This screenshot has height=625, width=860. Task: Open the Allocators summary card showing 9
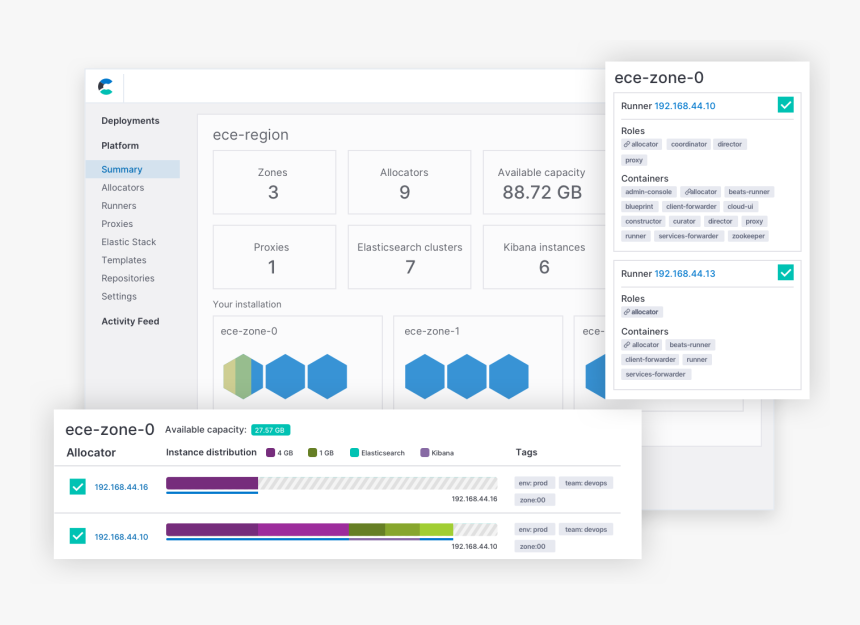pyautogui.click(x=409, y=182)
